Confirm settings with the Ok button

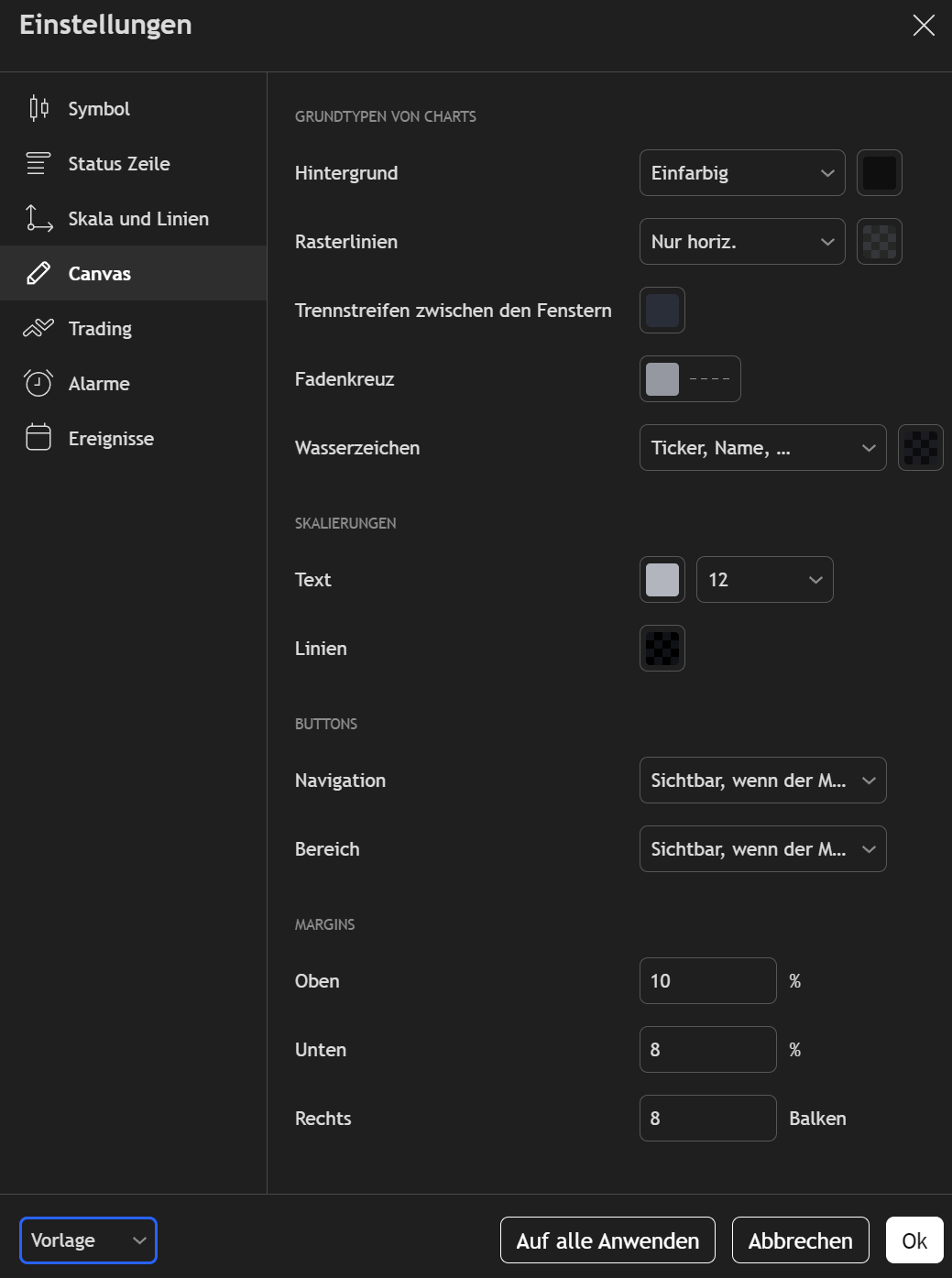point(914,1240)
